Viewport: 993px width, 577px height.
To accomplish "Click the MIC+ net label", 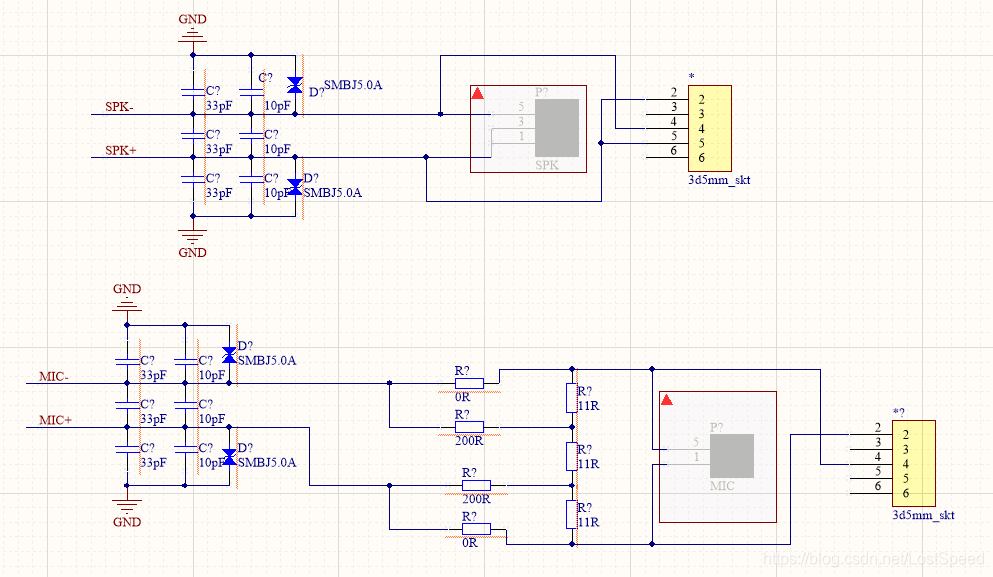I will [55, 420].
